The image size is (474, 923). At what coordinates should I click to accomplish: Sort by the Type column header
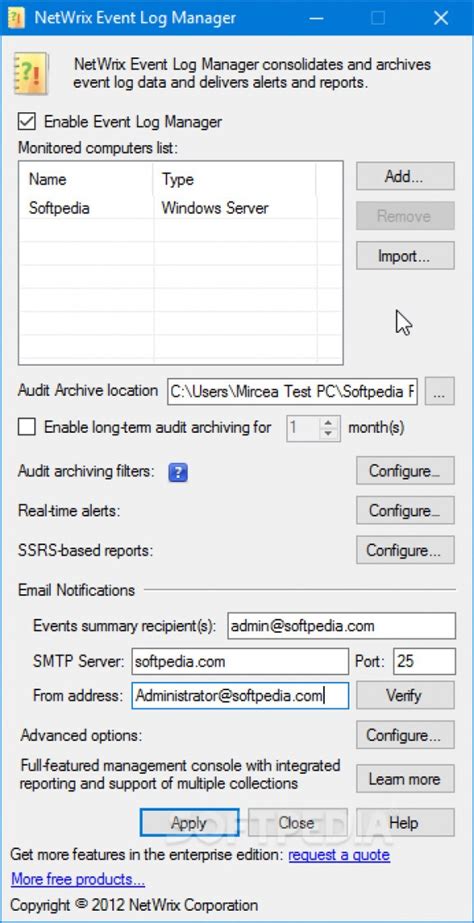[235, 180]
